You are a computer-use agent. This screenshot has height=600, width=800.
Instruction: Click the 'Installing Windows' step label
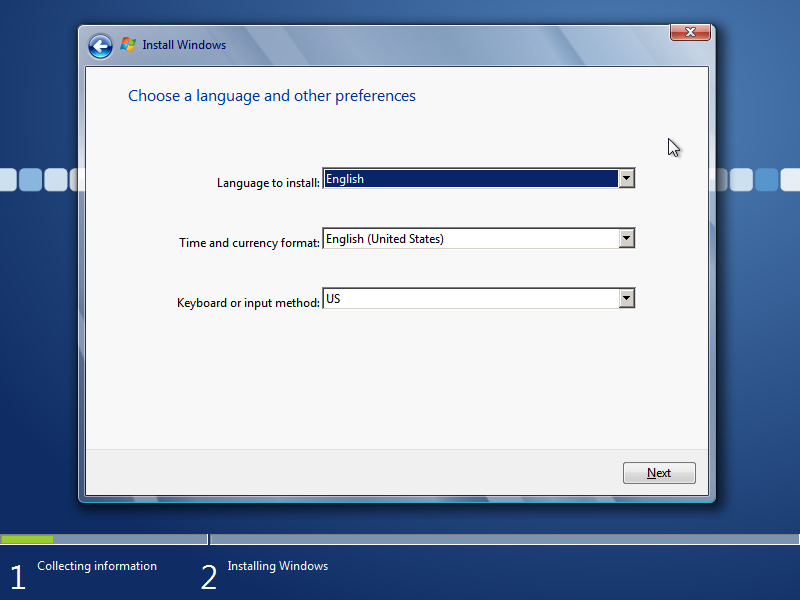coord(278,566)
